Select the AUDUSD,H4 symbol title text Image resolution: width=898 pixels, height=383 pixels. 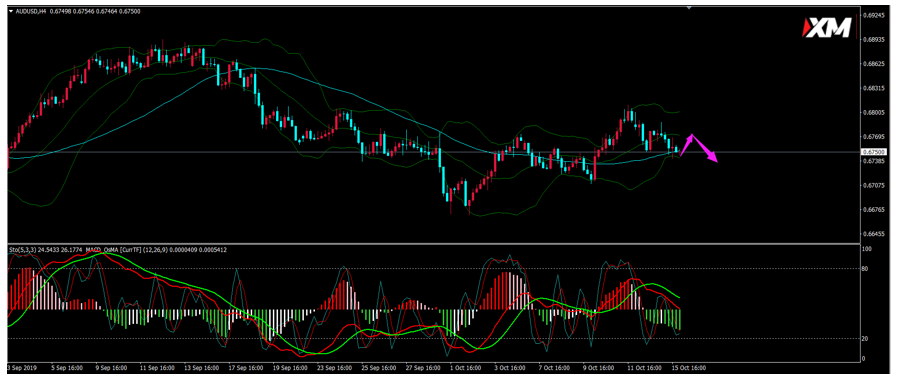(30, 11)
